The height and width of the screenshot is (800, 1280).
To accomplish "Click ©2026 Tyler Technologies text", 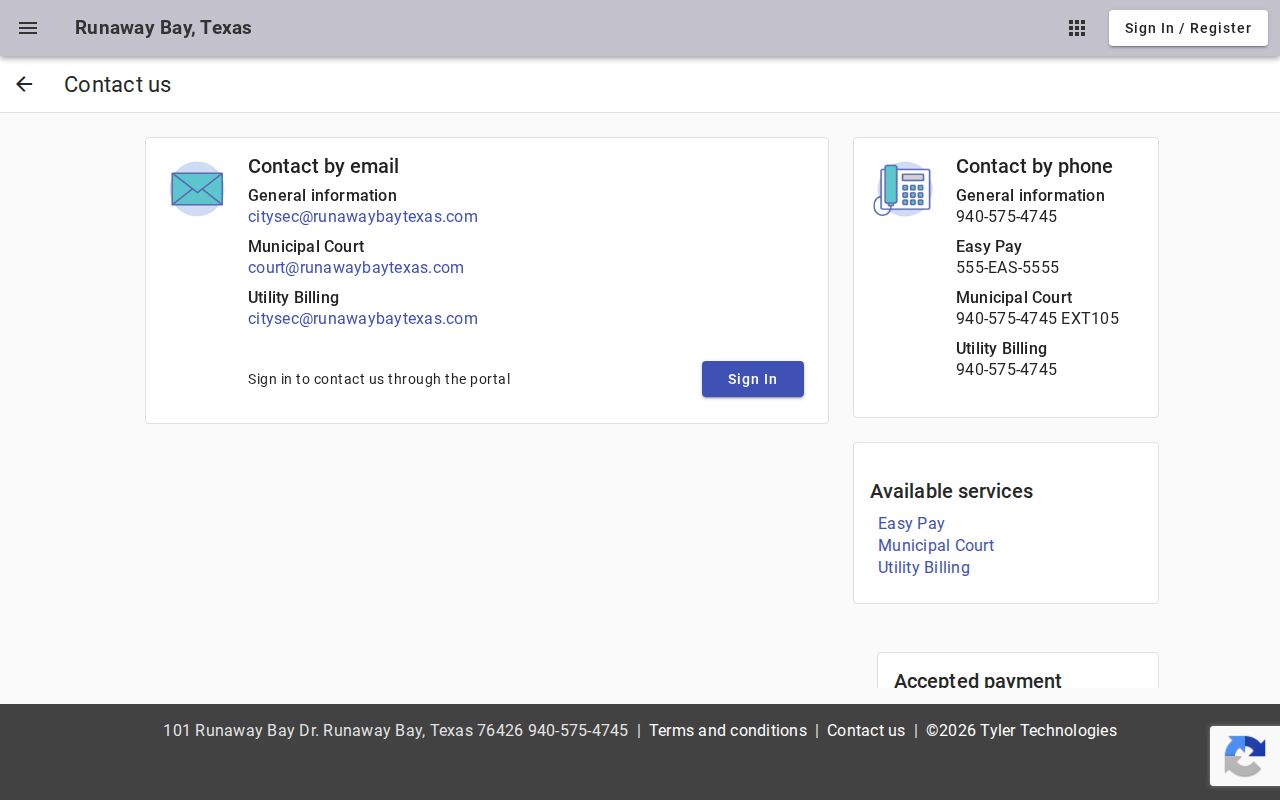I will pos(1021,730).
